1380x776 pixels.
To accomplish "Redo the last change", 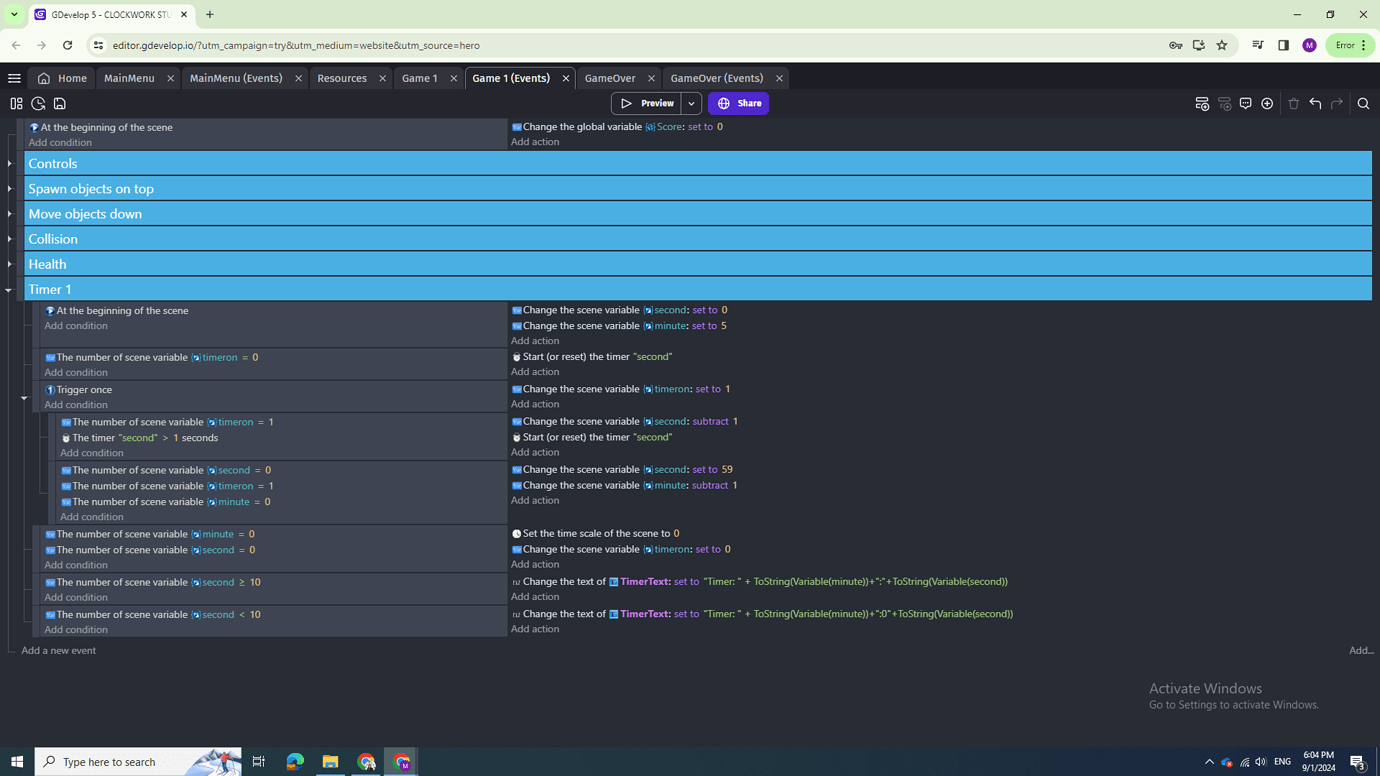I will [1337, 103].
